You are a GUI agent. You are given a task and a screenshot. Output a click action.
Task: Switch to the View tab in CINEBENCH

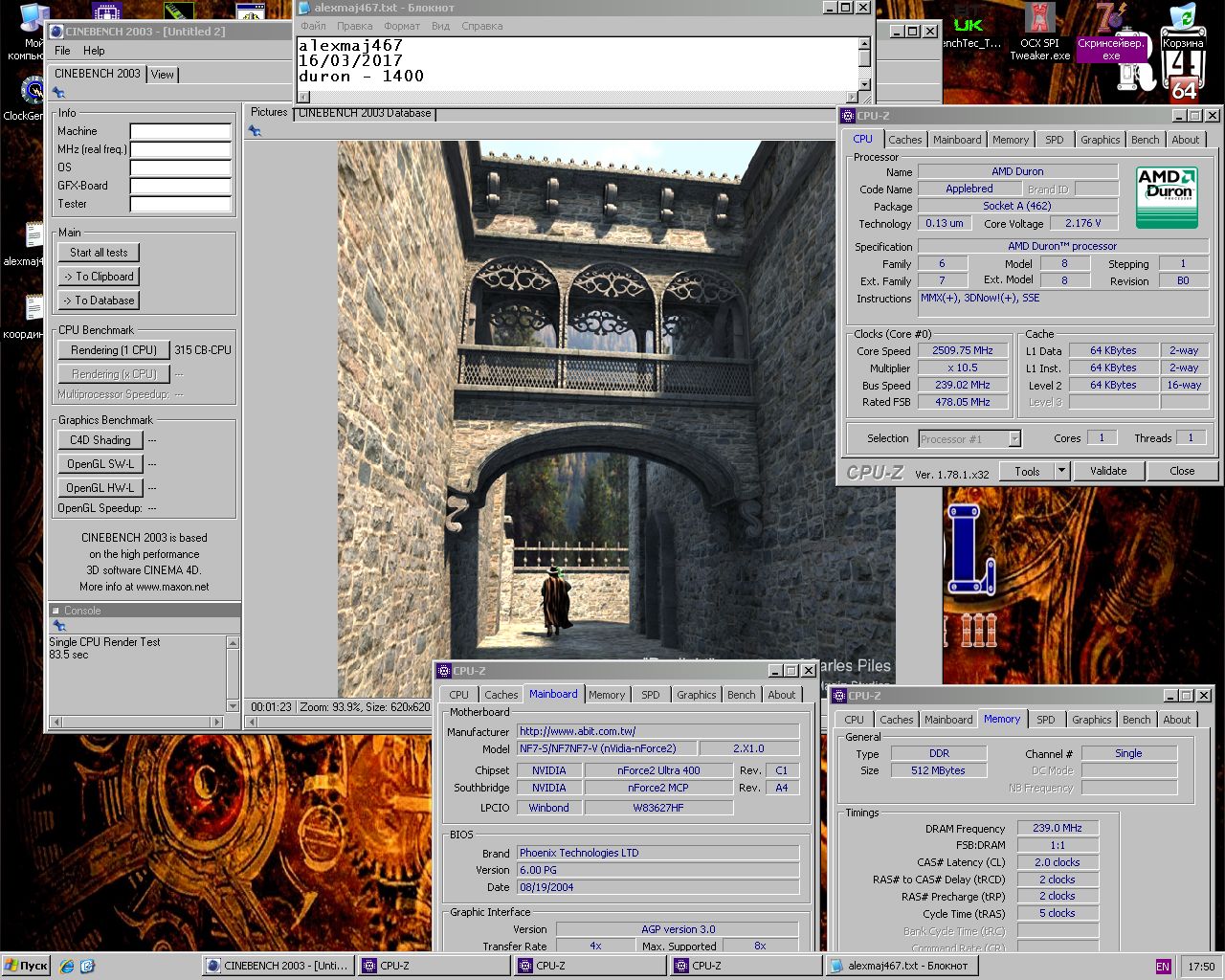[163, 75]
